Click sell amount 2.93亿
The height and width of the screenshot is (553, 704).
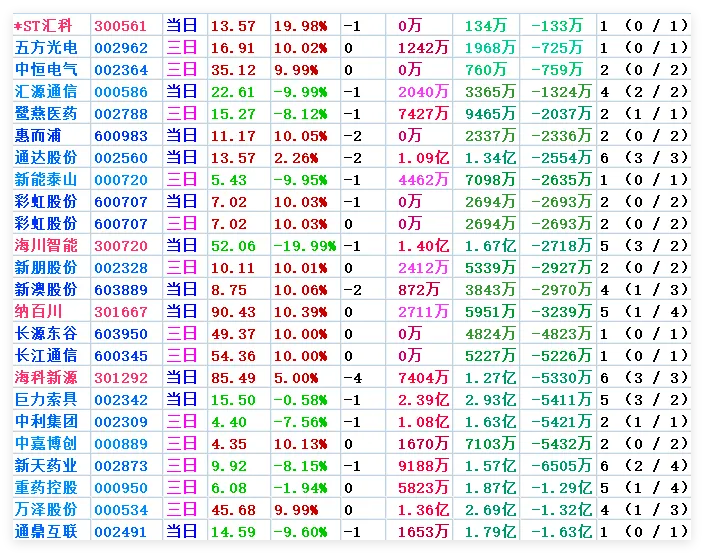point(490,399)
